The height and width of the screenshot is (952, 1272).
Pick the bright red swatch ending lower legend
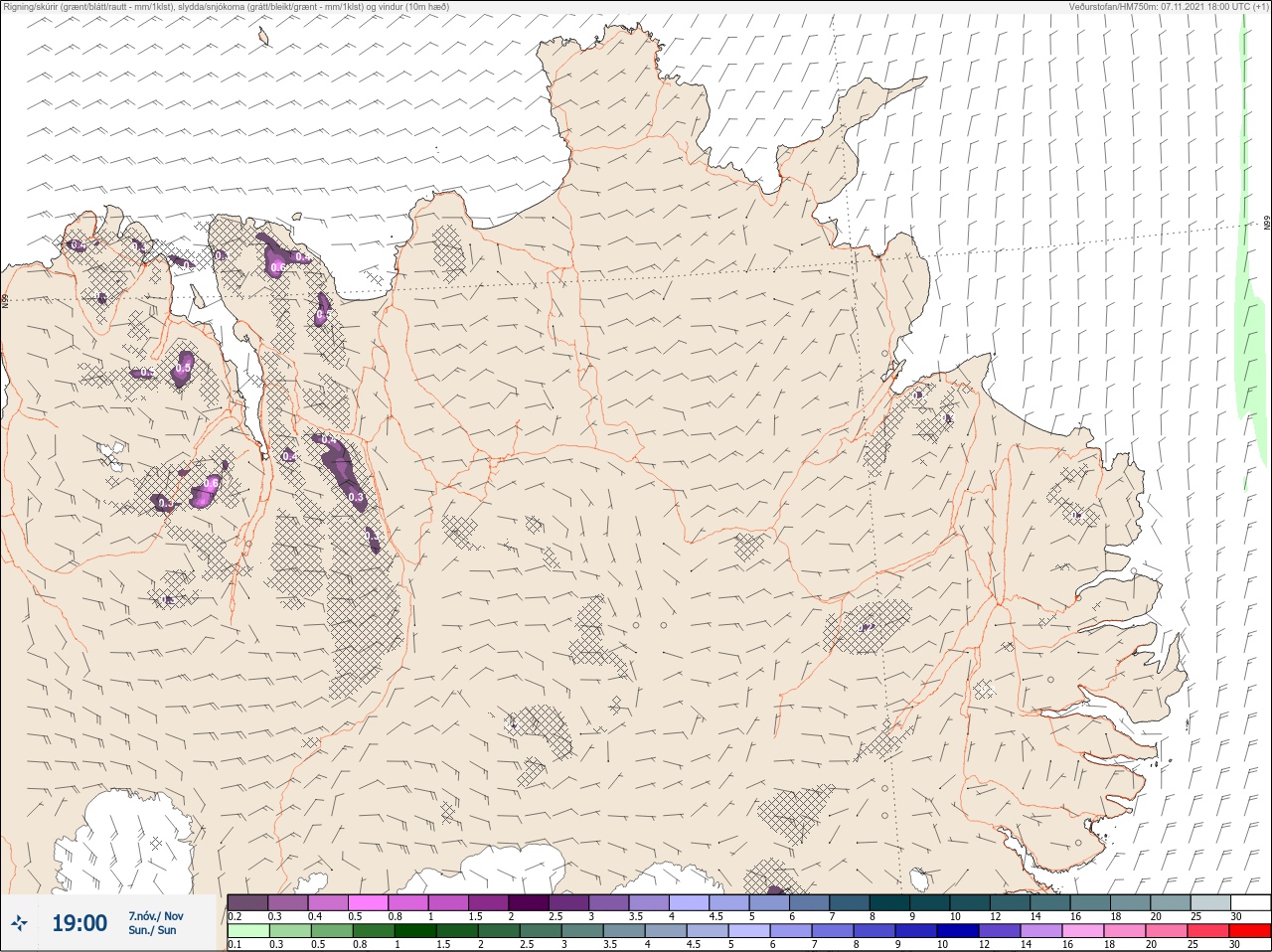1249,931
